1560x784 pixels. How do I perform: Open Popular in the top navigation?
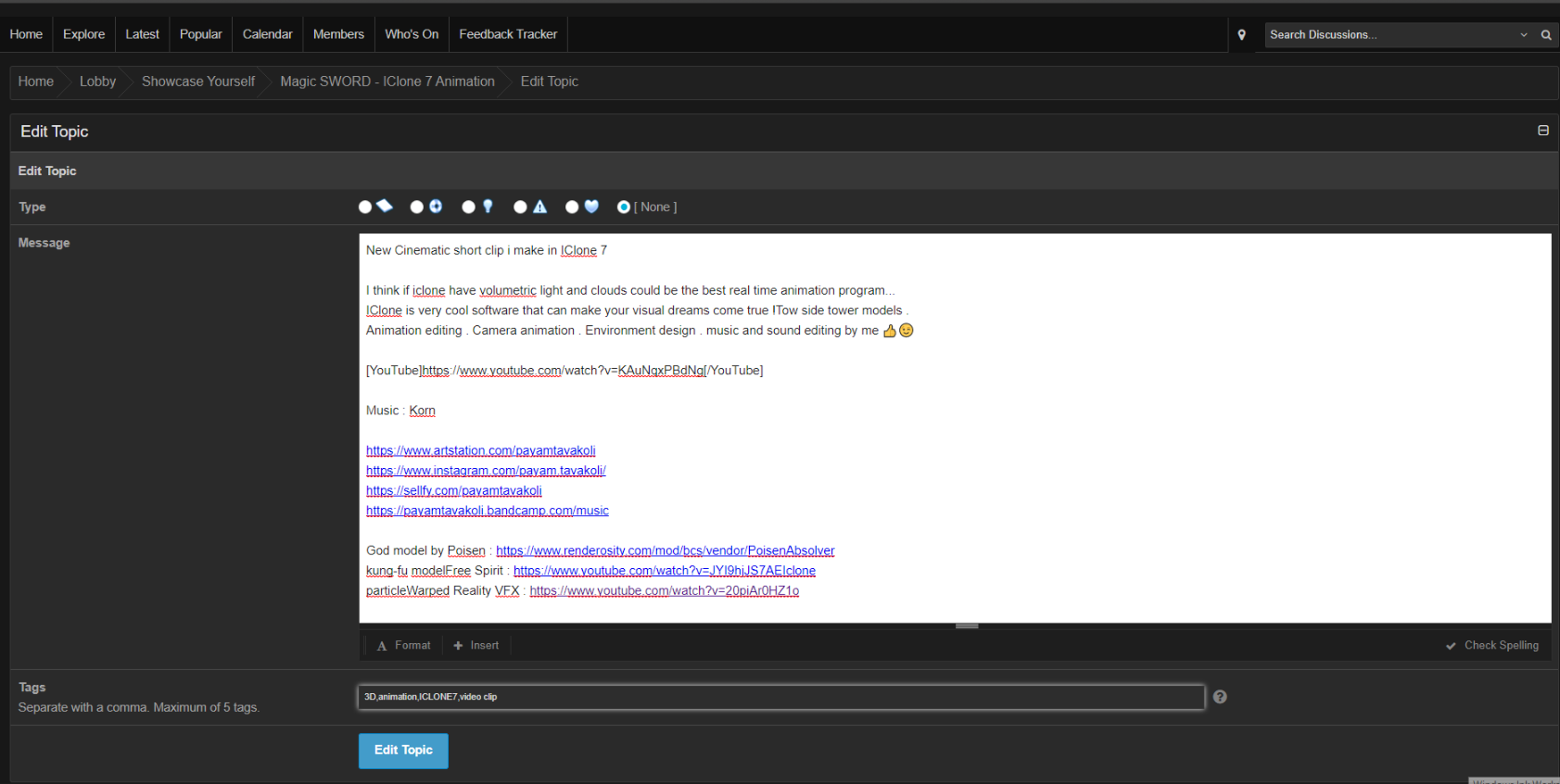(x=200, y=34)
